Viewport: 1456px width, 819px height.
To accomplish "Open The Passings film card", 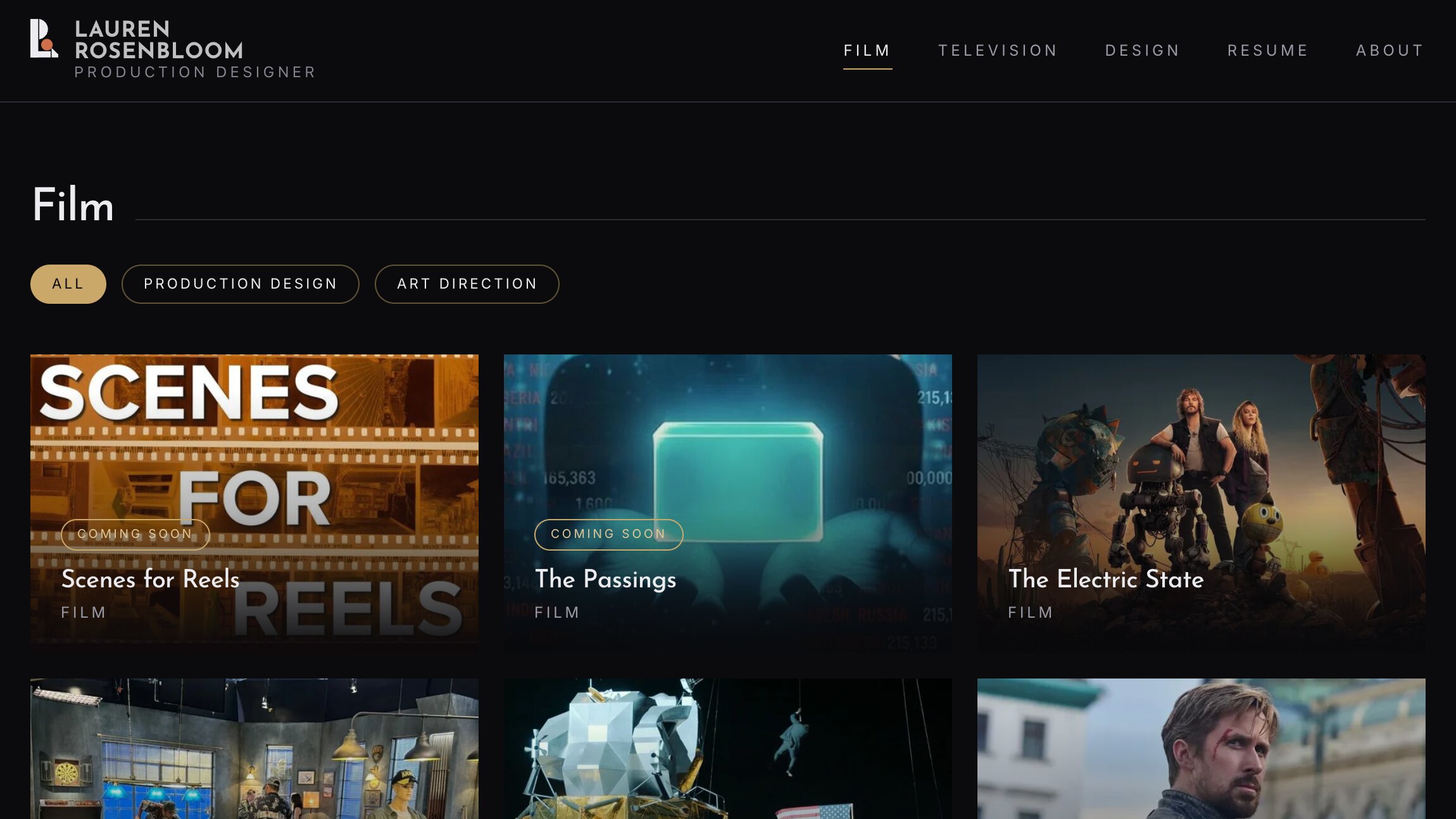I will (x=728, y=503).
